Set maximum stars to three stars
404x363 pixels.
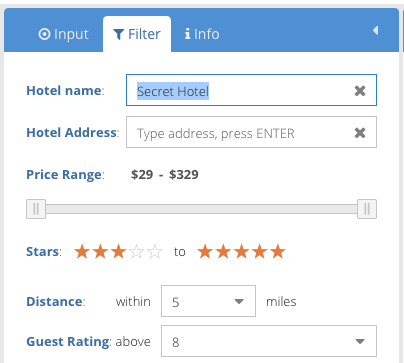tap(241, 252)
